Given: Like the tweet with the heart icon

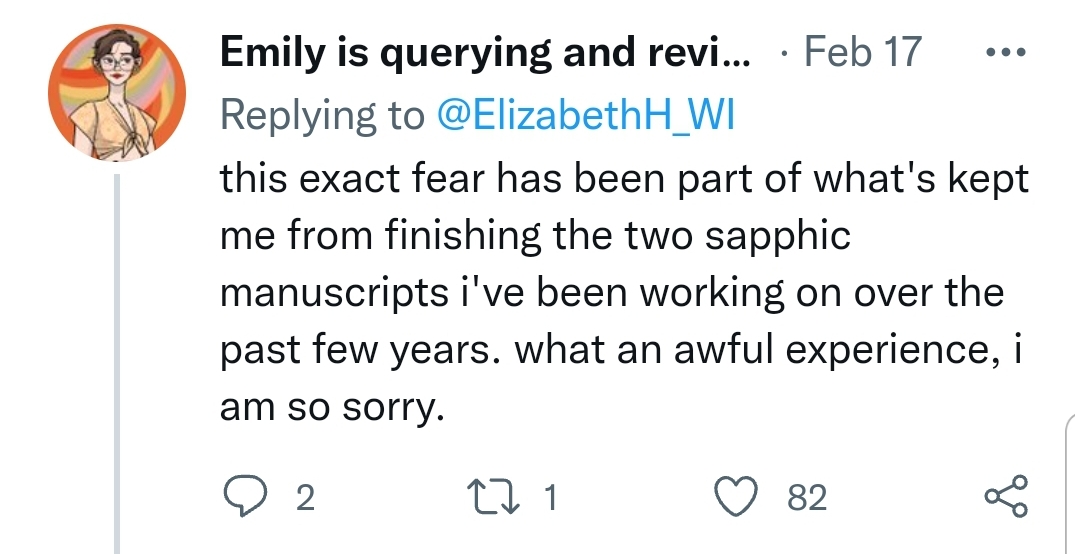Looking at the screenshot, I should click(x=736, y=496).
